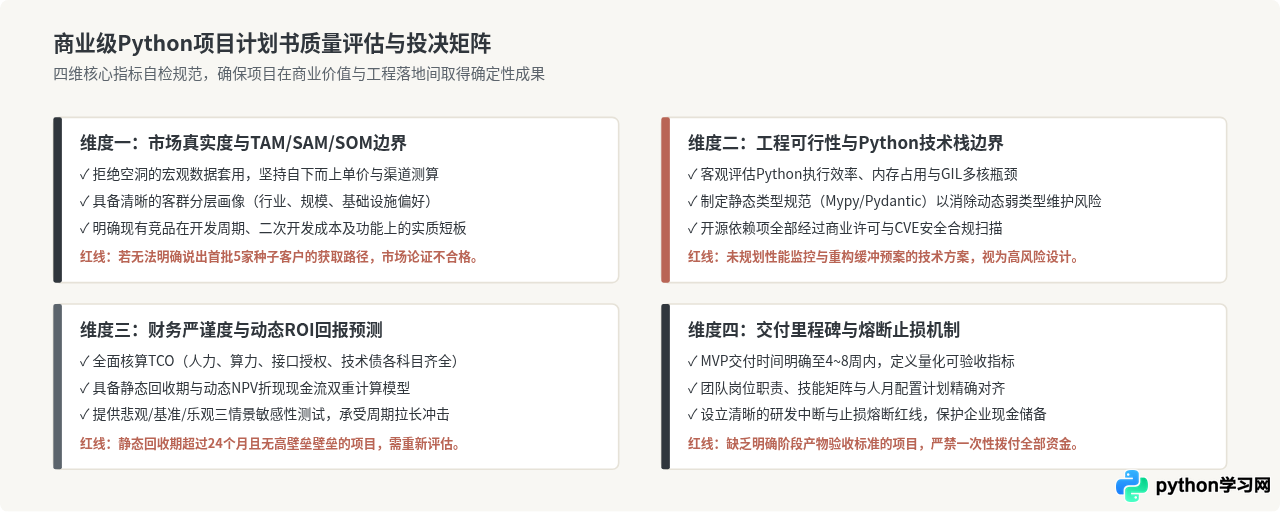Click red line about 缺乏明确阶段产物验收标准
The height and width of the screenshot is (512, 1280).
point(885,443)
